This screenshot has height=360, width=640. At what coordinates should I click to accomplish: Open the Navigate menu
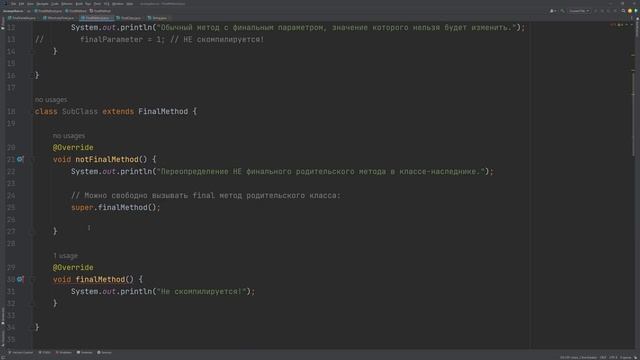42,4
